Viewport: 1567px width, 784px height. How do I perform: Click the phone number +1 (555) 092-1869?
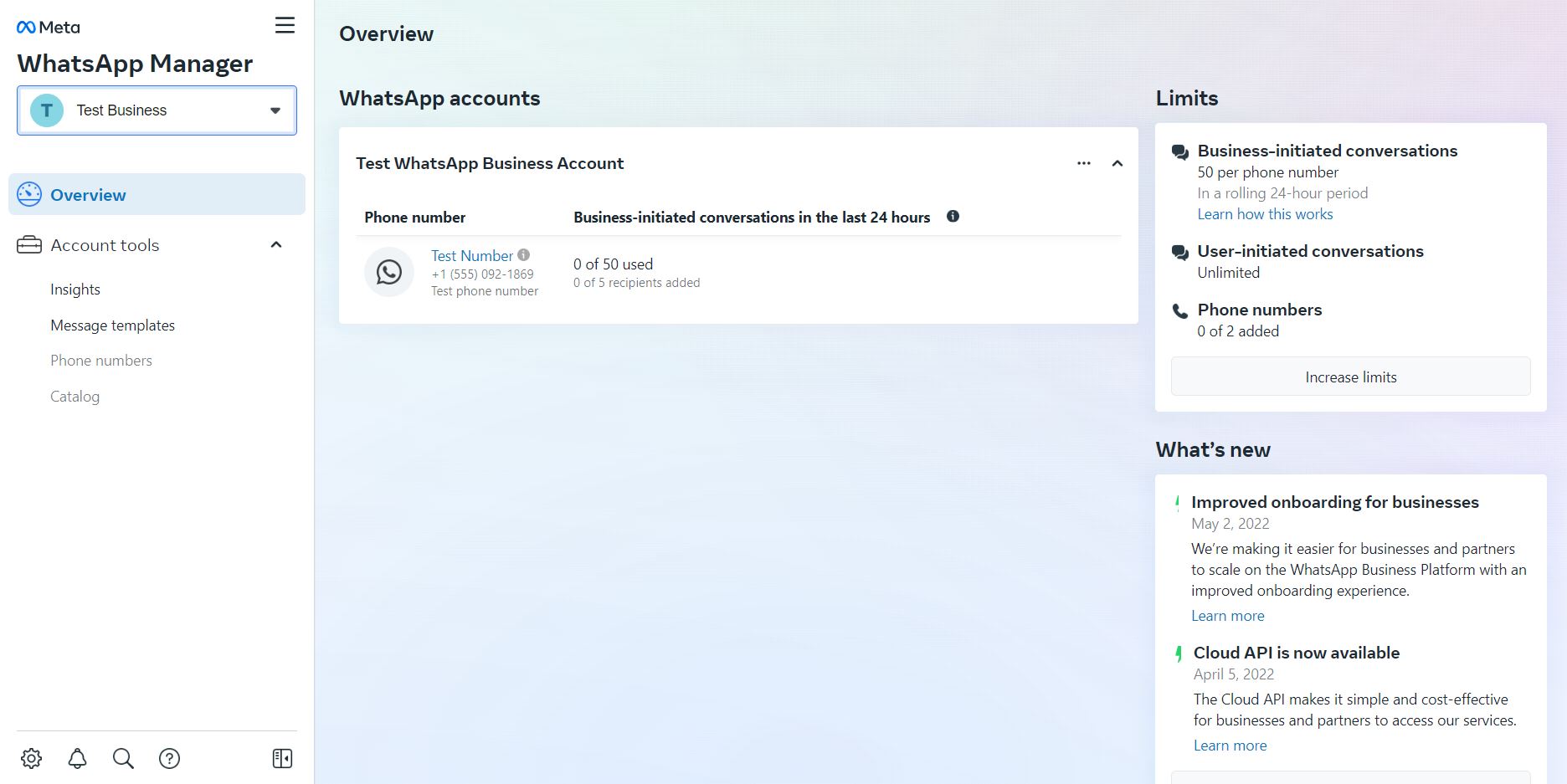(x=482, y=274)
